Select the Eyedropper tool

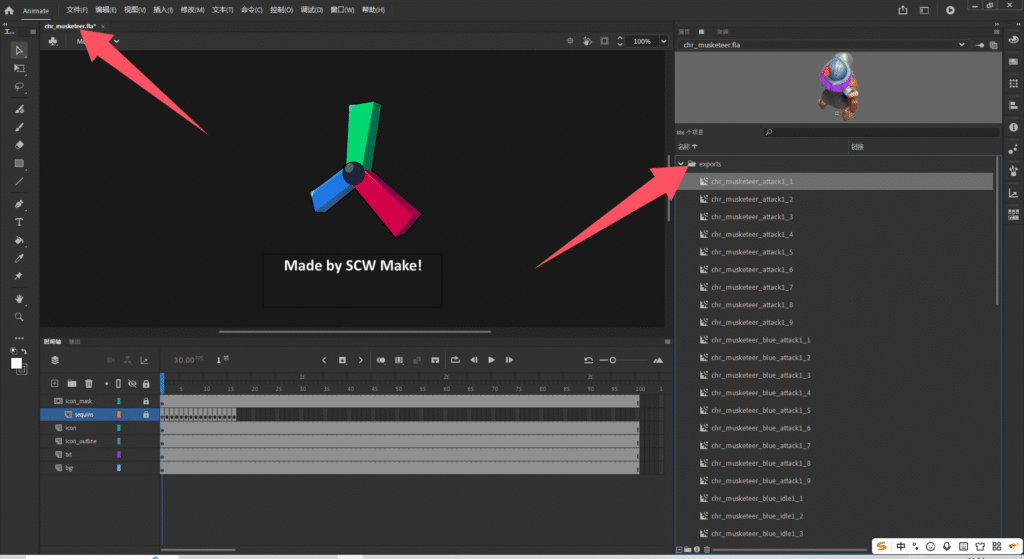19,258
